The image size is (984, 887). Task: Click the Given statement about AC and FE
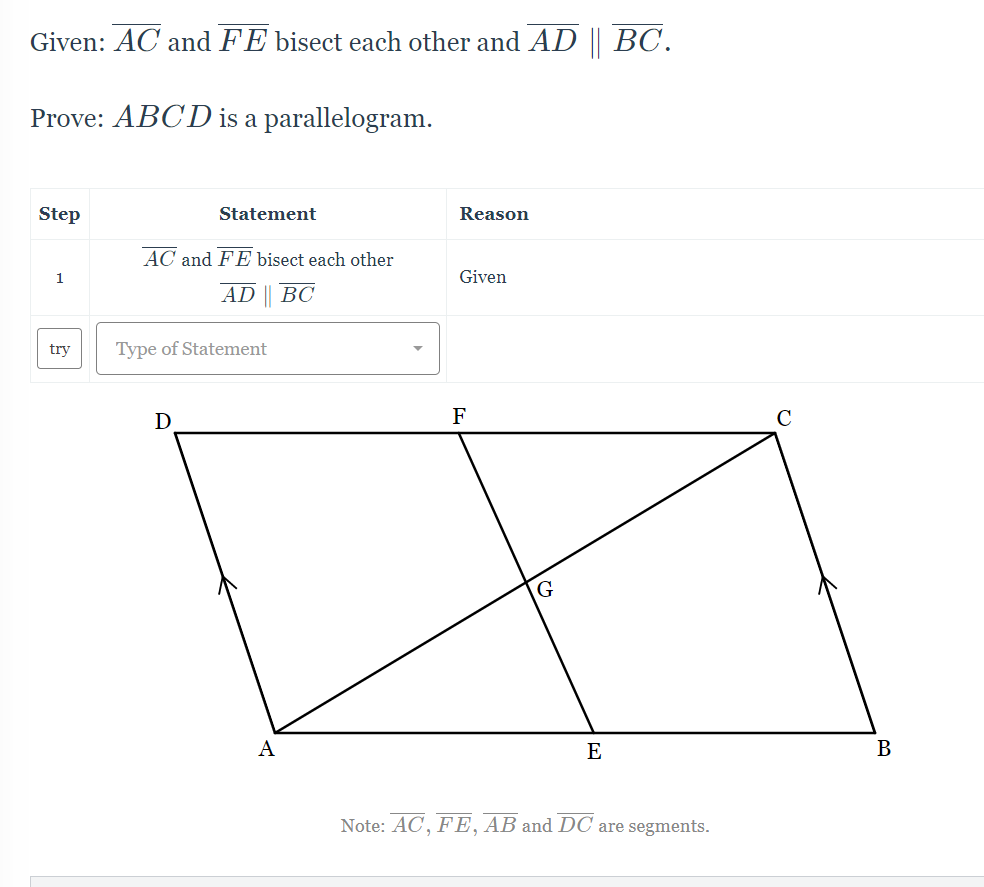(267, 258)
